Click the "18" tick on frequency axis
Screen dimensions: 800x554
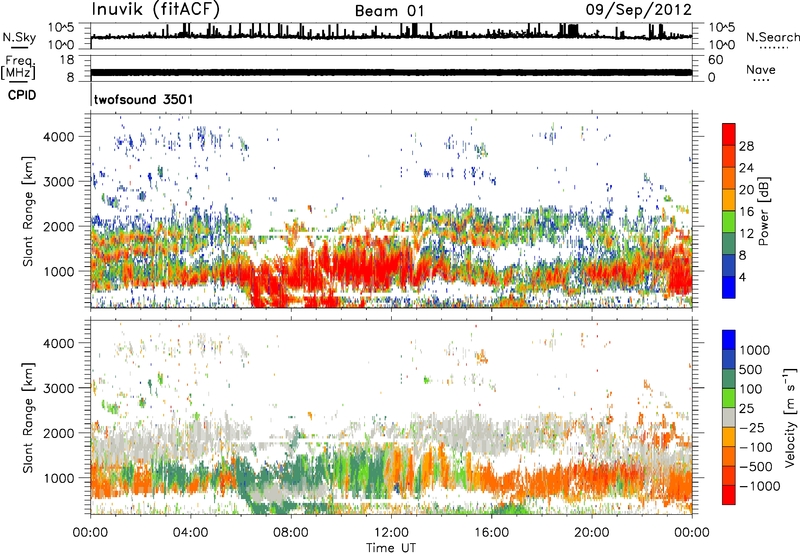tap(66, 60)
